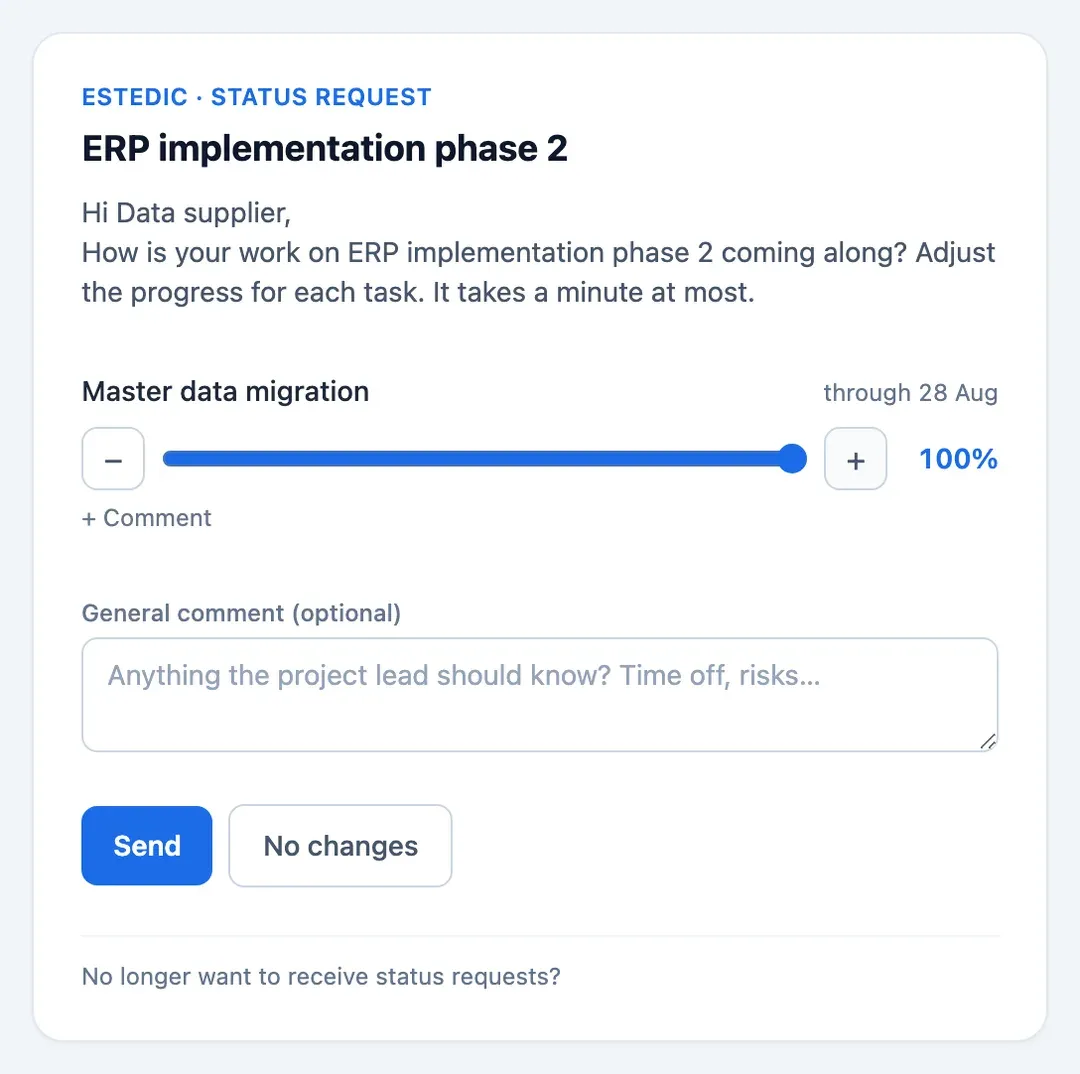1080x1074 pixels.
Task: Click the STATUS REQUEST header text
Action: pyautogui.click(x=321, y=97)
